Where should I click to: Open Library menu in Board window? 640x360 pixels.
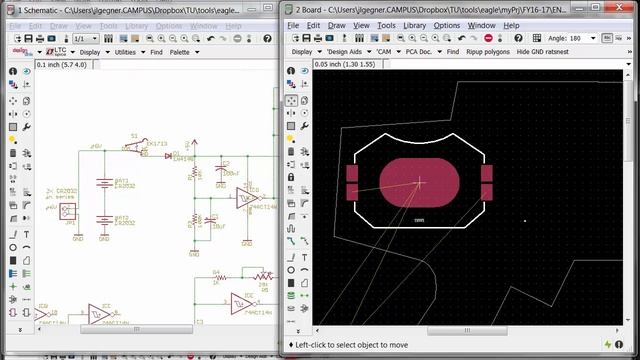[x=415, y=25]
